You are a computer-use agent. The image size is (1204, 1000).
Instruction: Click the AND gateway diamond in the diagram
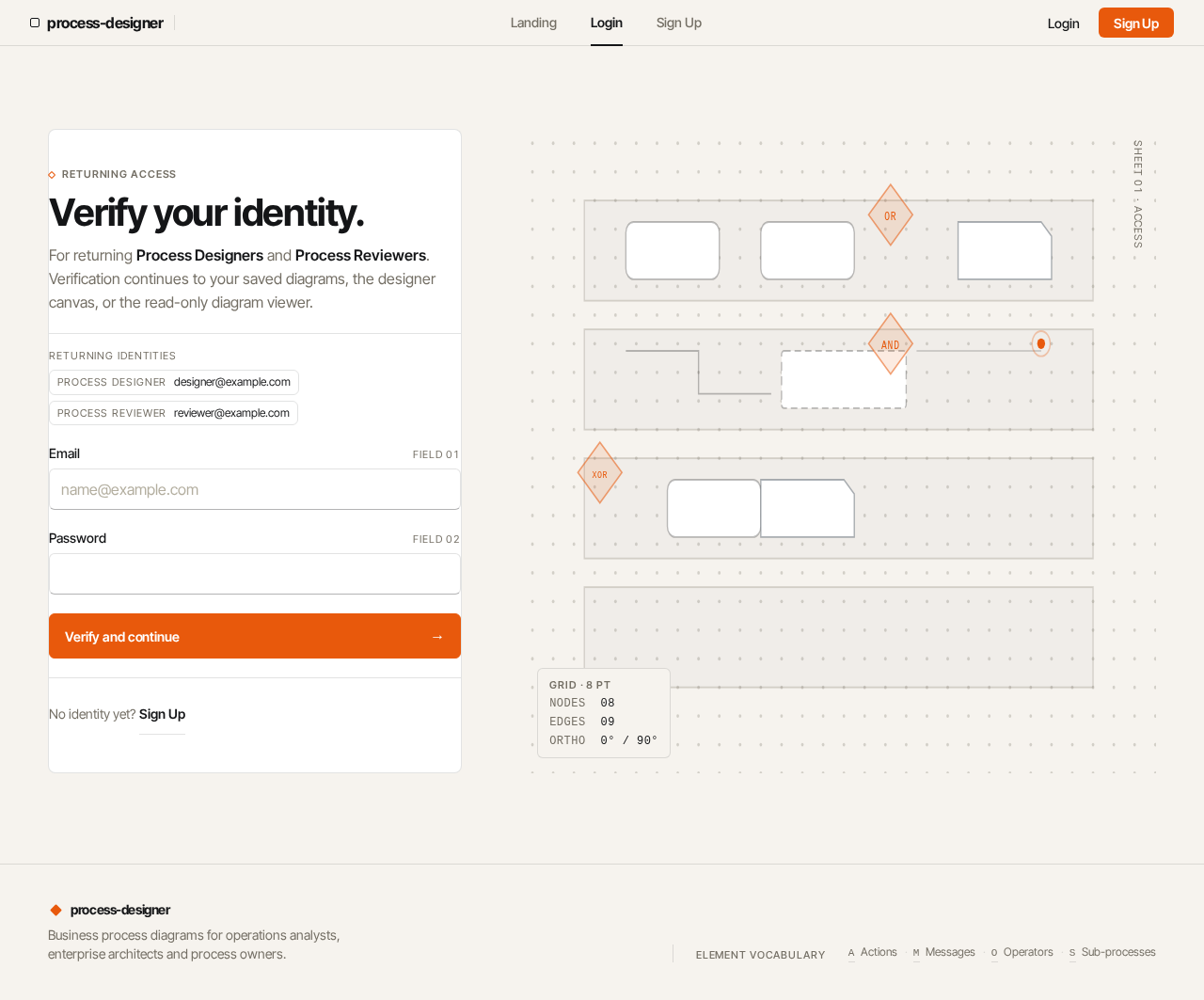tap(890, 344)
